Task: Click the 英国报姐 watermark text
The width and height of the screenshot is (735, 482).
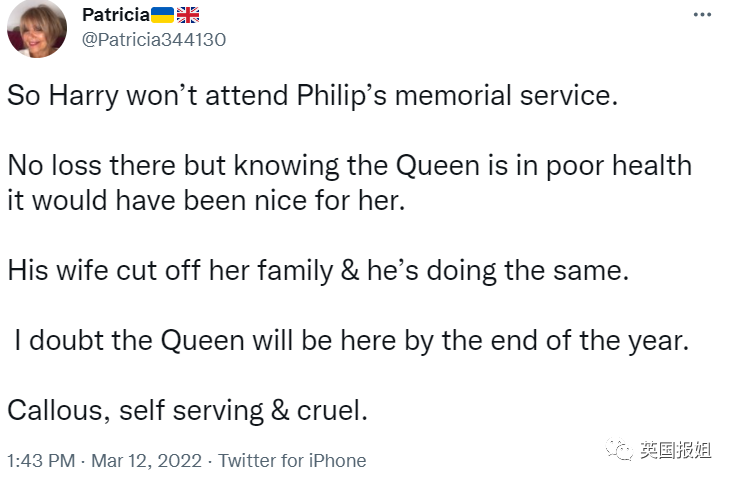Action: 676,451
